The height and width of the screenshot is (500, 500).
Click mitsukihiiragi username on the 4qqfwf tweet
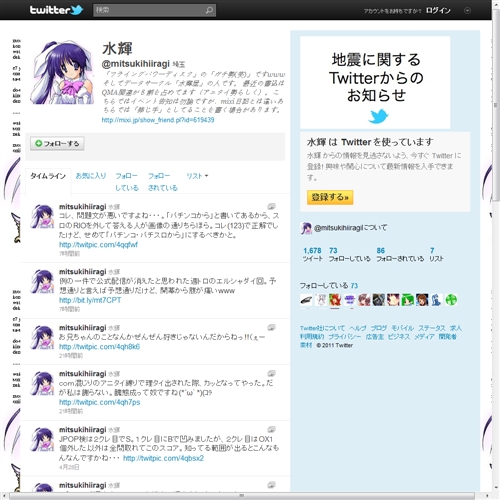click(x=83, y=207)
